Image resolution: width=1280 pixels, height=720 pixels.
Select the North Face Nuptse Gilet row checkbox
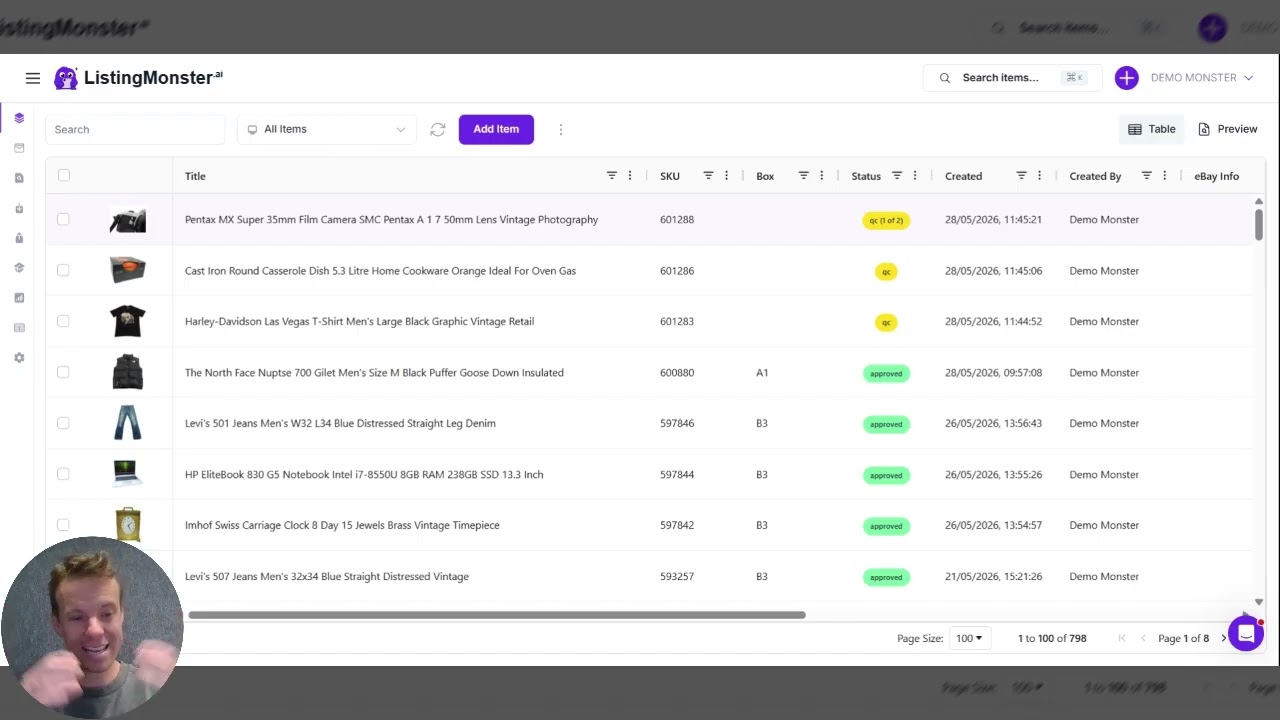63,373
